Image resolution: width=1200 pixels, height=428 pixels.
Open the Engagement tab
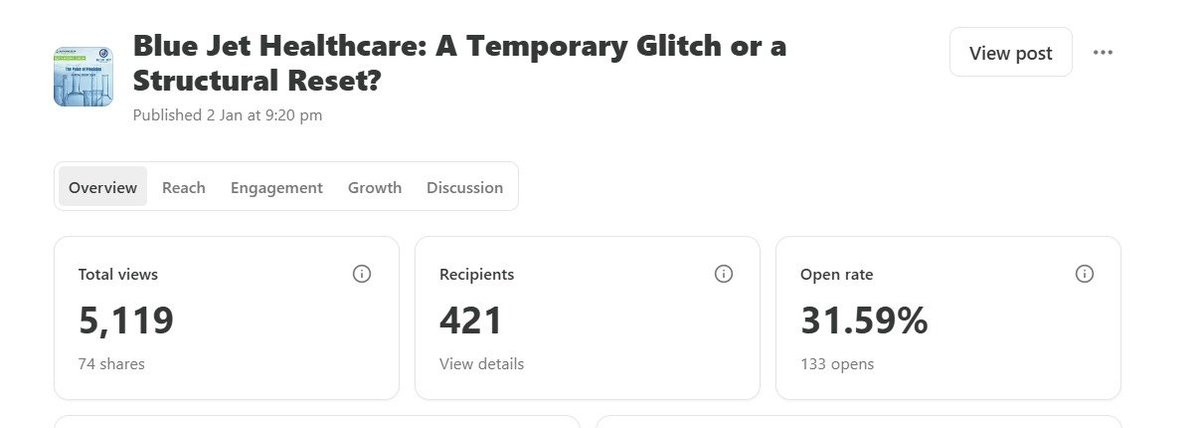click(277, 187)
